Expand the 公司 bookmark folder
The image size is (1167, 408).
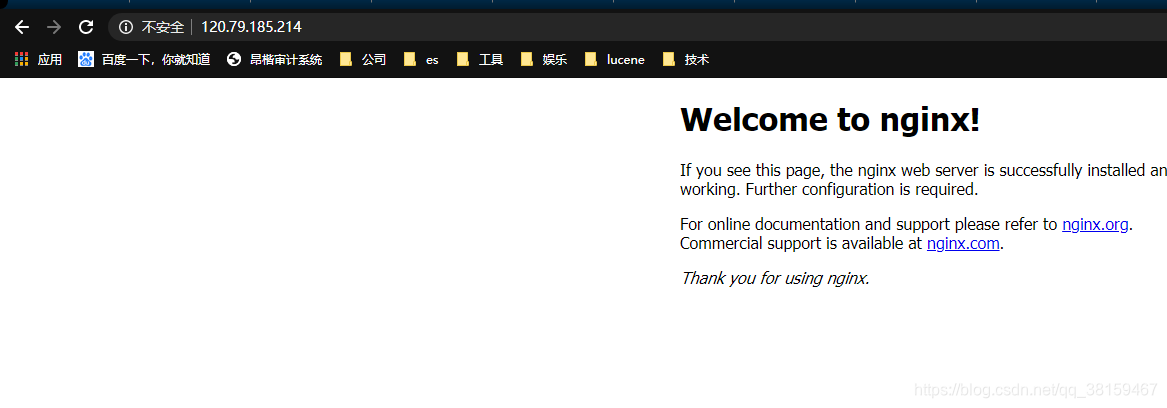(x=363, y=60)
